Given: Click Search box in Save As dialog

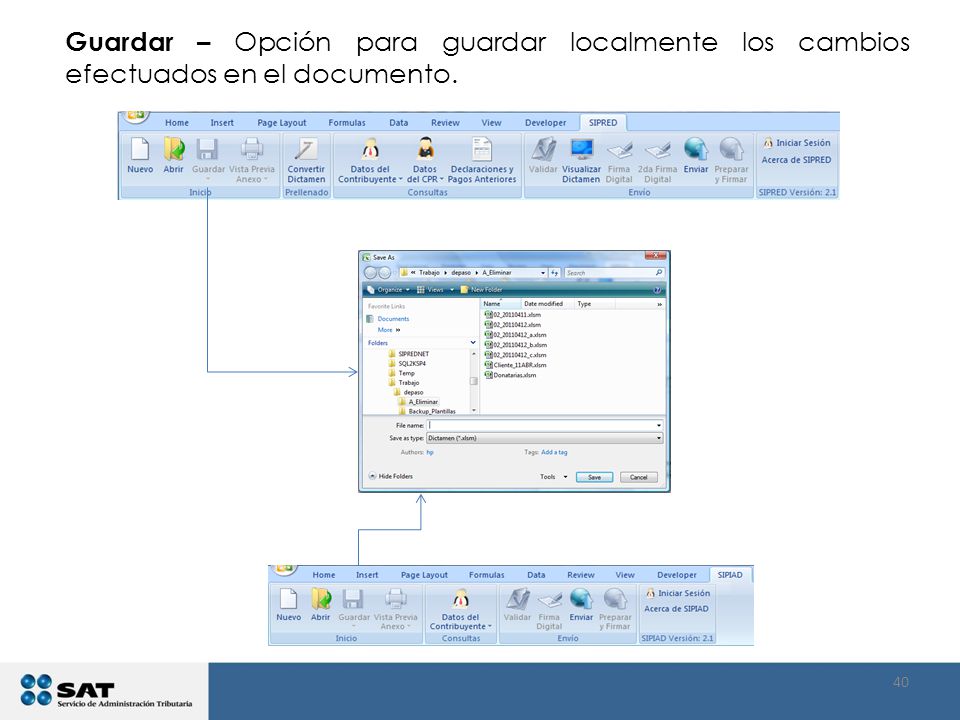Looking at the screenshot, I should click(x=614, y=272).
